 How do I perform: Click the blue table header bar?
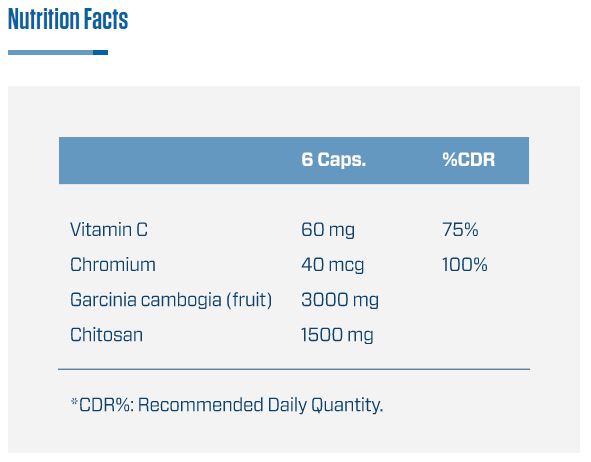point(294,161)
